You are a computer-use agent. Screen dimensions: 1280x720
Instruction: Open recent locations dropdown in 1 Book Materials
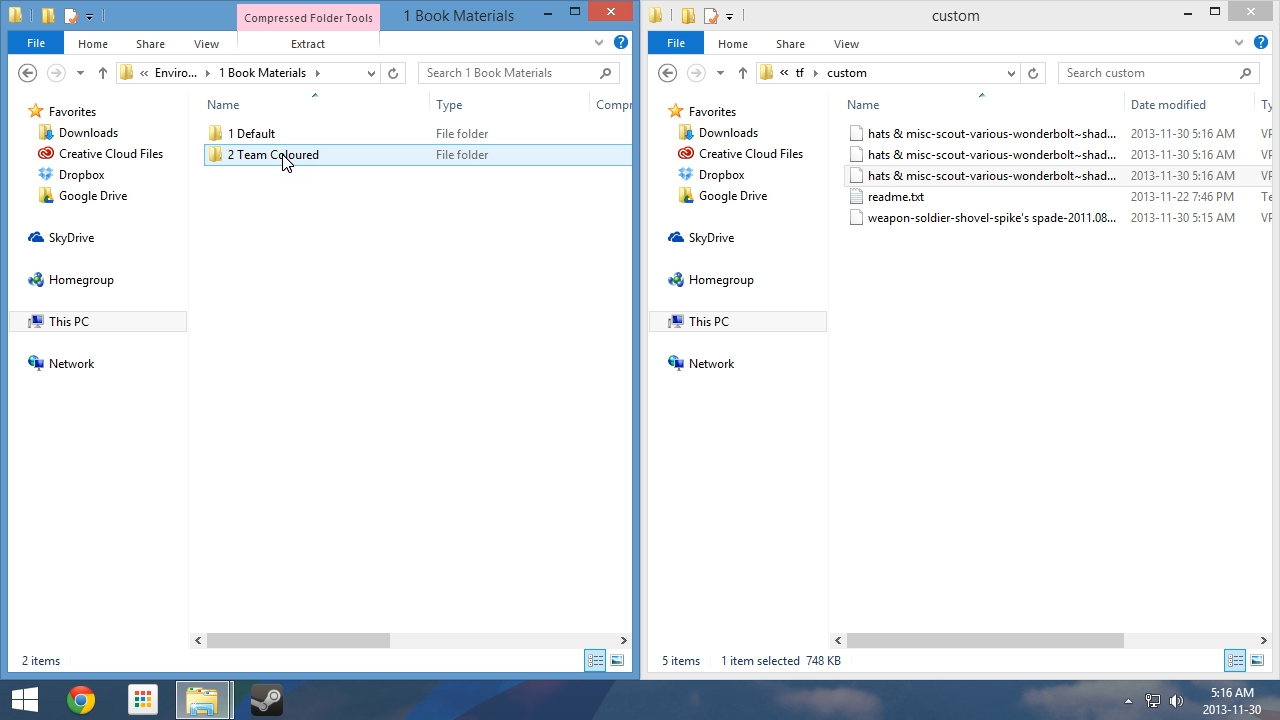tap(80, 73)
